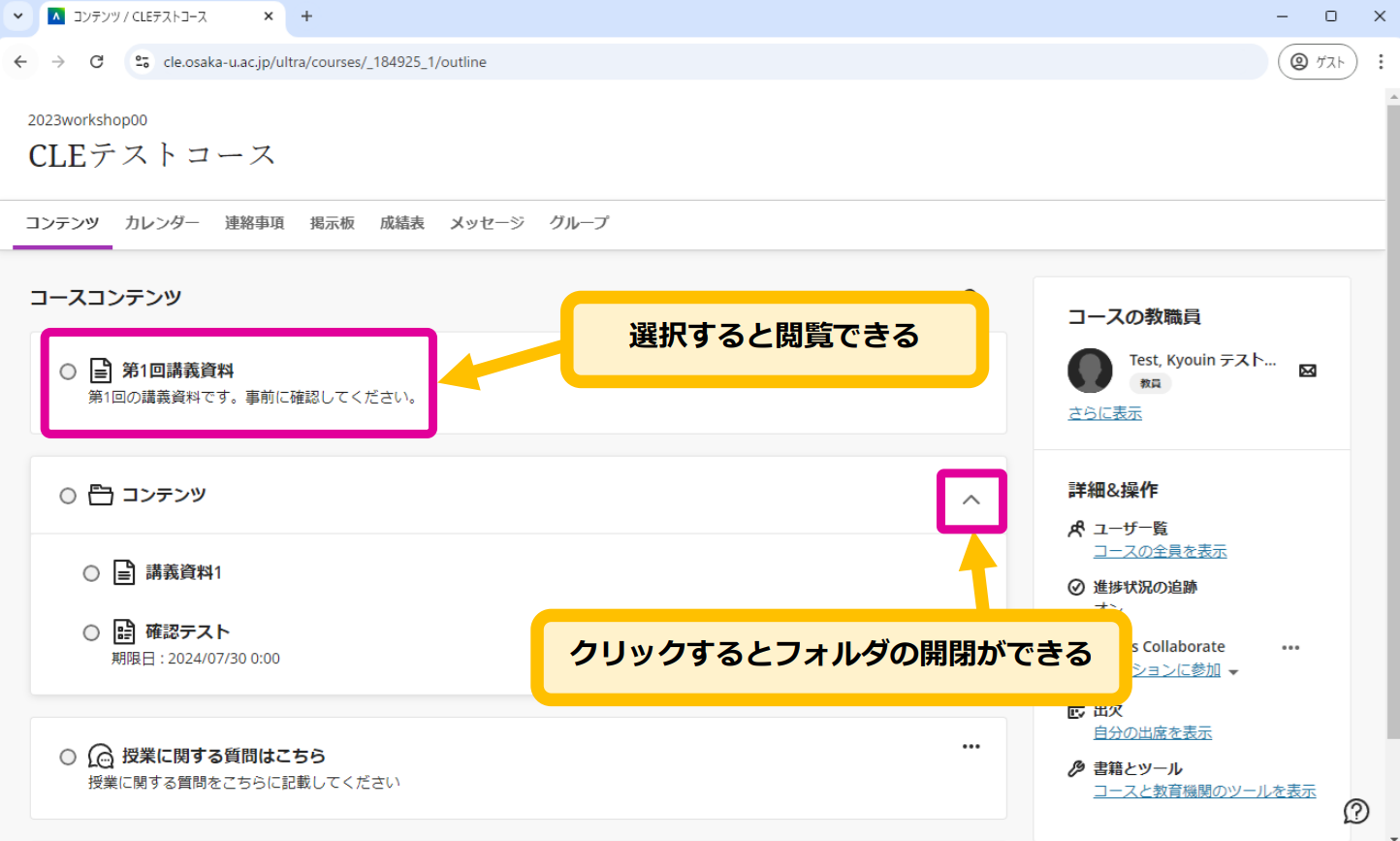Toggle the progress circle for 講義資料1
Image resolution: width=1400 pixels, height=841 pixels.
point(91,573)
